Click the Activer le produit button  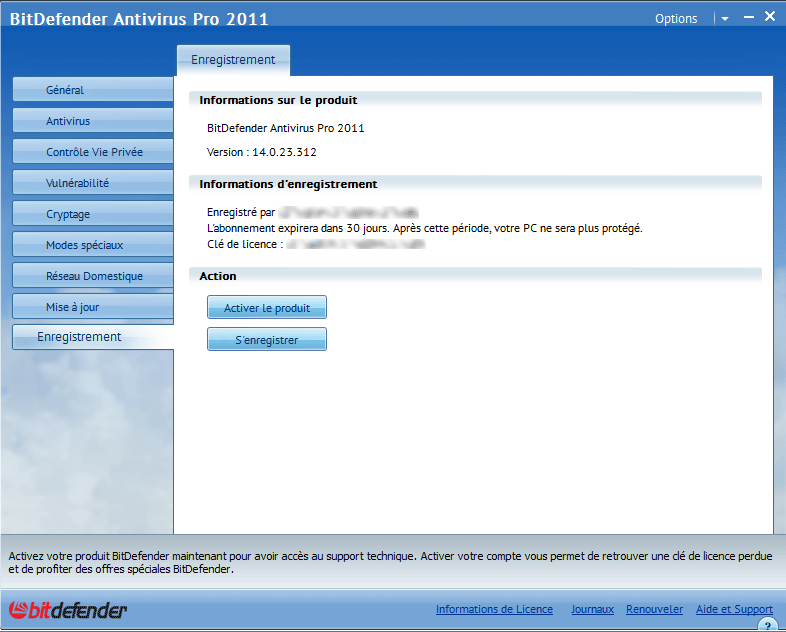(x=267, y=307)
